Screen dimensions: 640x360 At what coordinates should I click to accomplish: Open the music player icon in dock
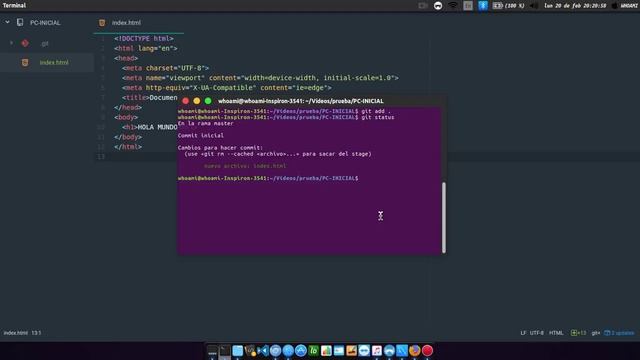pos(377,351)
